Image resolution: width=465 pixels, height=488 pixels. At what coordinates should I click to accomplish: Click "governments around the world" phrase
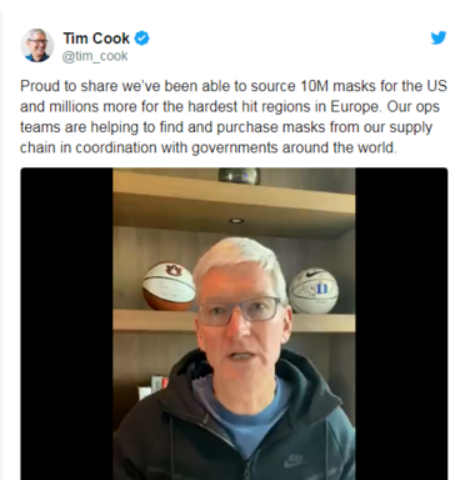click(x=294, y=148)
